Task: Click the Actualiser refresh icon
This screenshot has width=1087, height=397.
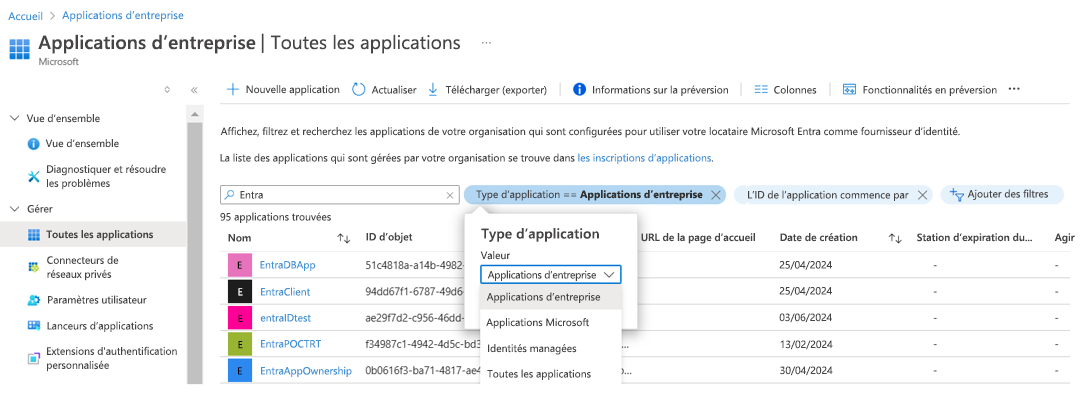Action: (358, 89)
